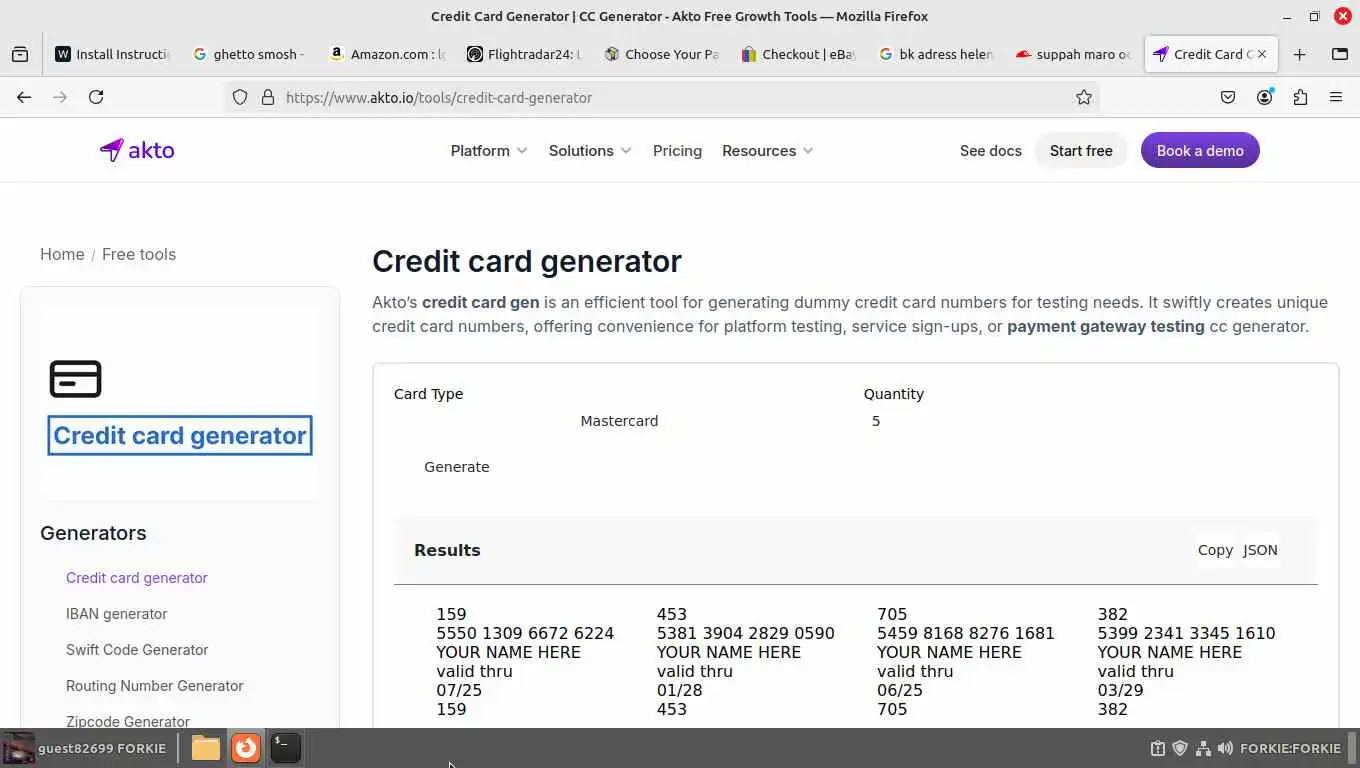Screen dimensions: 1360x768
Task: Open the Firefox View icon in tab bar
Action: (20, 54)
